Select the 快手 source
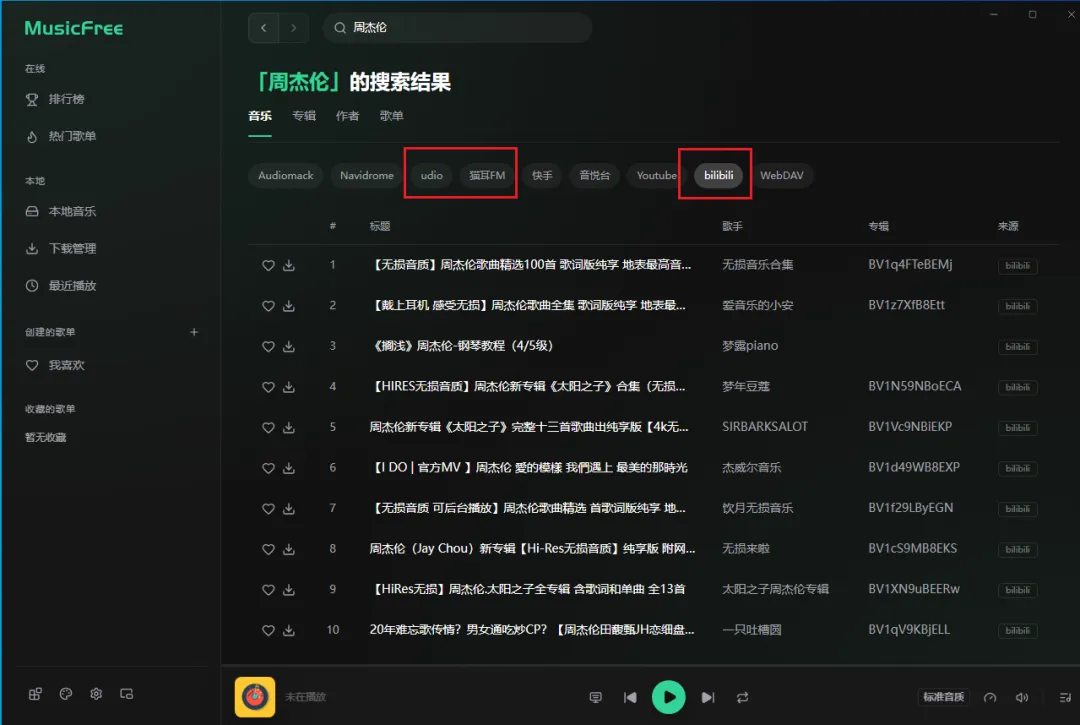 542,176
